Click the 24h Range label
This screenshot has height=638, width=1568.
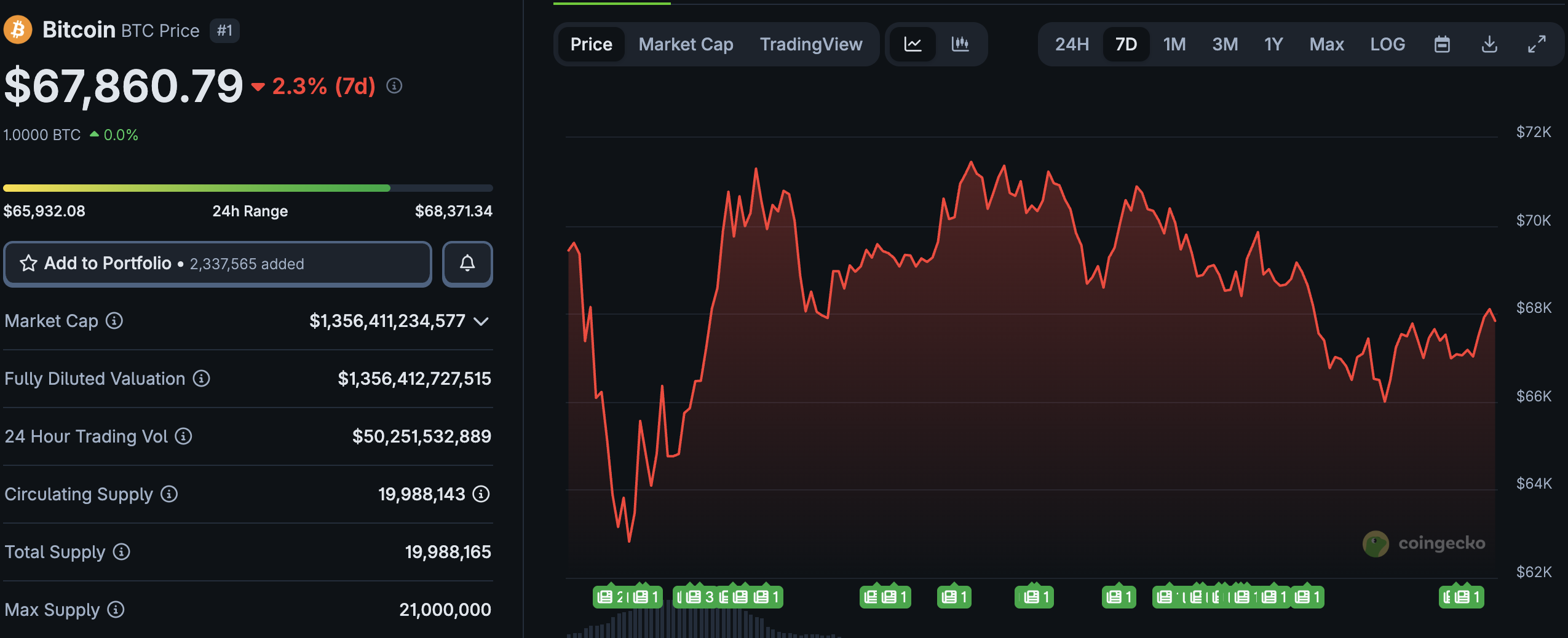coord(250,211)
